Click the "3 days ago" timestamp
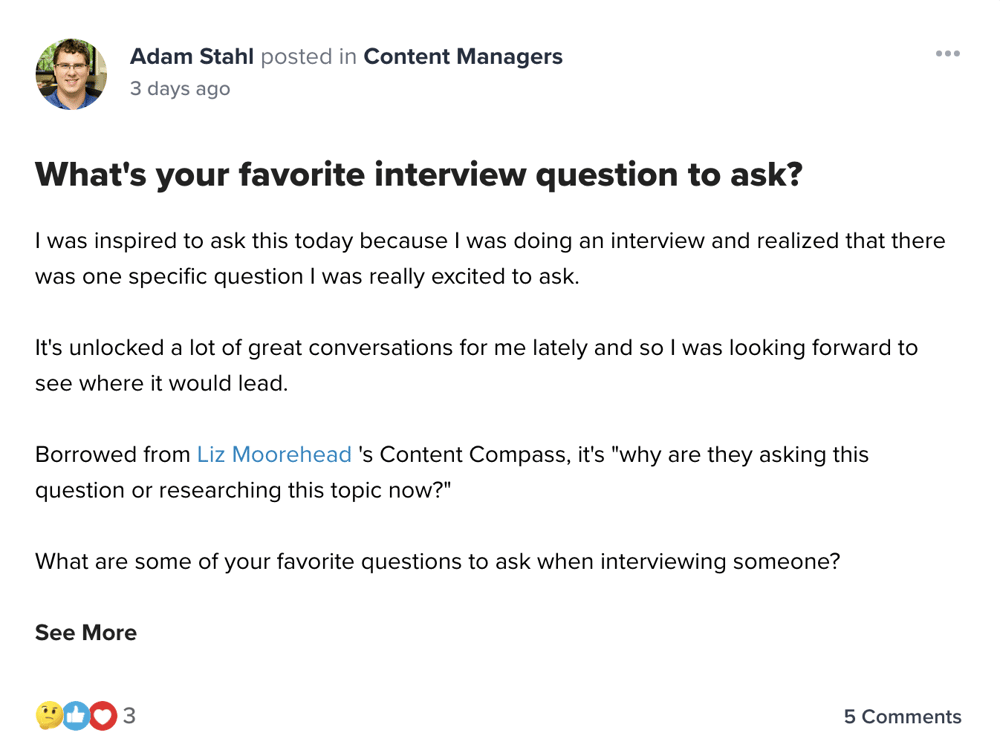 pyautogui.click(x=180, y=89)
